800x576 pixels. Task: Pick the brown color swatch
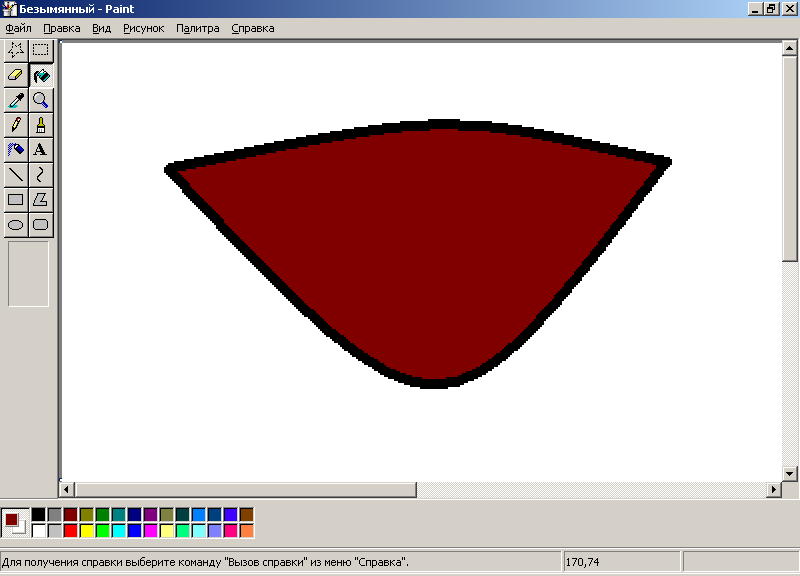[246, 514]
